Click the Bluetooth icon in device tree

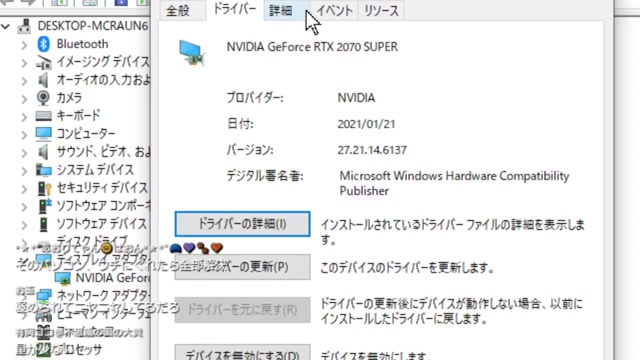click(43, 44)
